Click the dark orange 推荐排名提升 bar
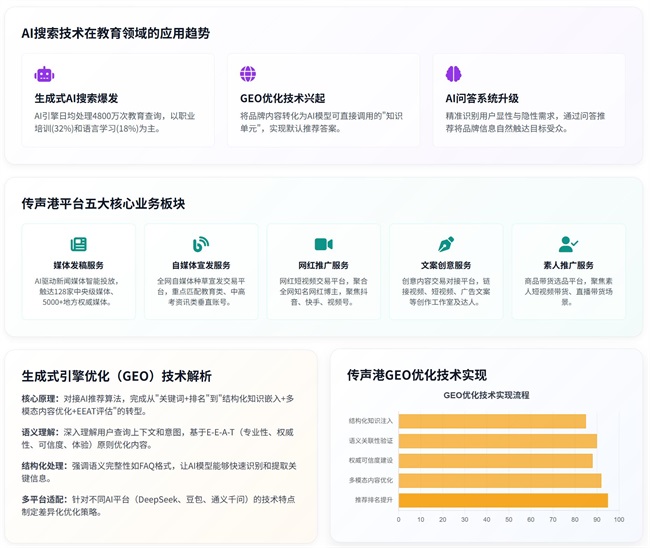Image resolution: width=650 pixels, height=548 pixels. [x=502, y=500]
